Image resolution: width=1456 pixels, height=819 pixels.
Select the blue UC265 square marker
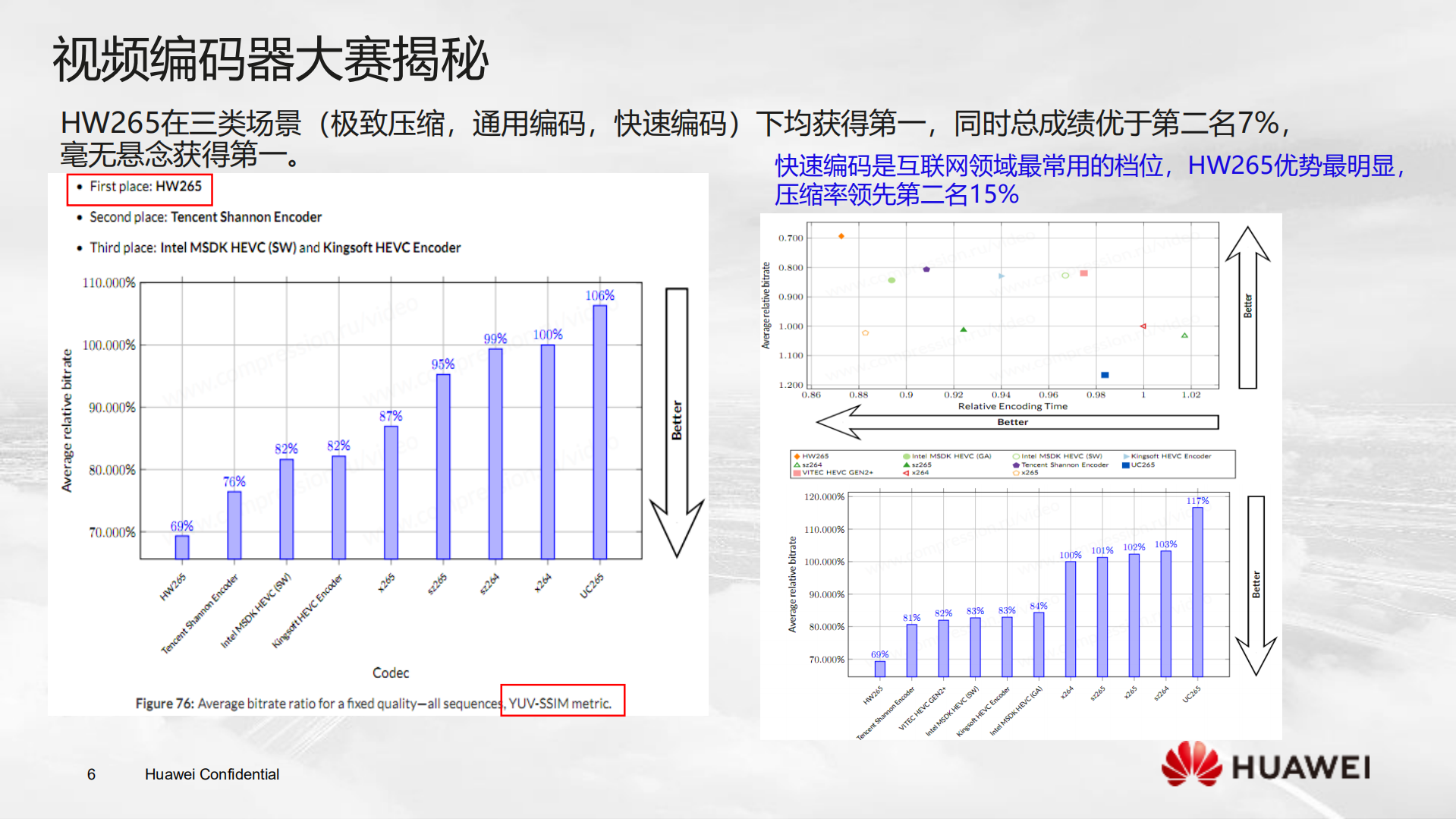point(1105,375)
